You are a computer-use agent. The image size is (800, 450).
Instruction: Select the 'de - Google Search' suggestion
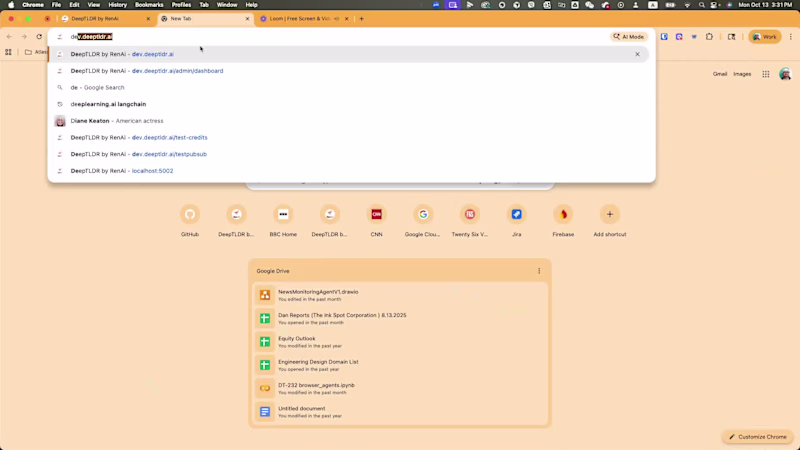point(348,87)
